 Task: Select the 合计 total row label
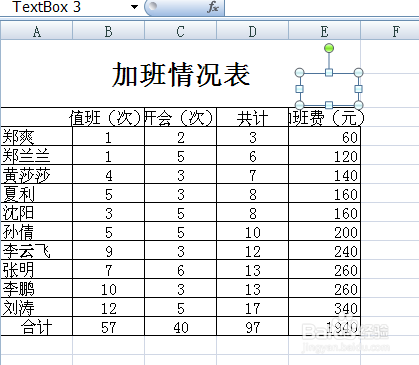[37, 326]
